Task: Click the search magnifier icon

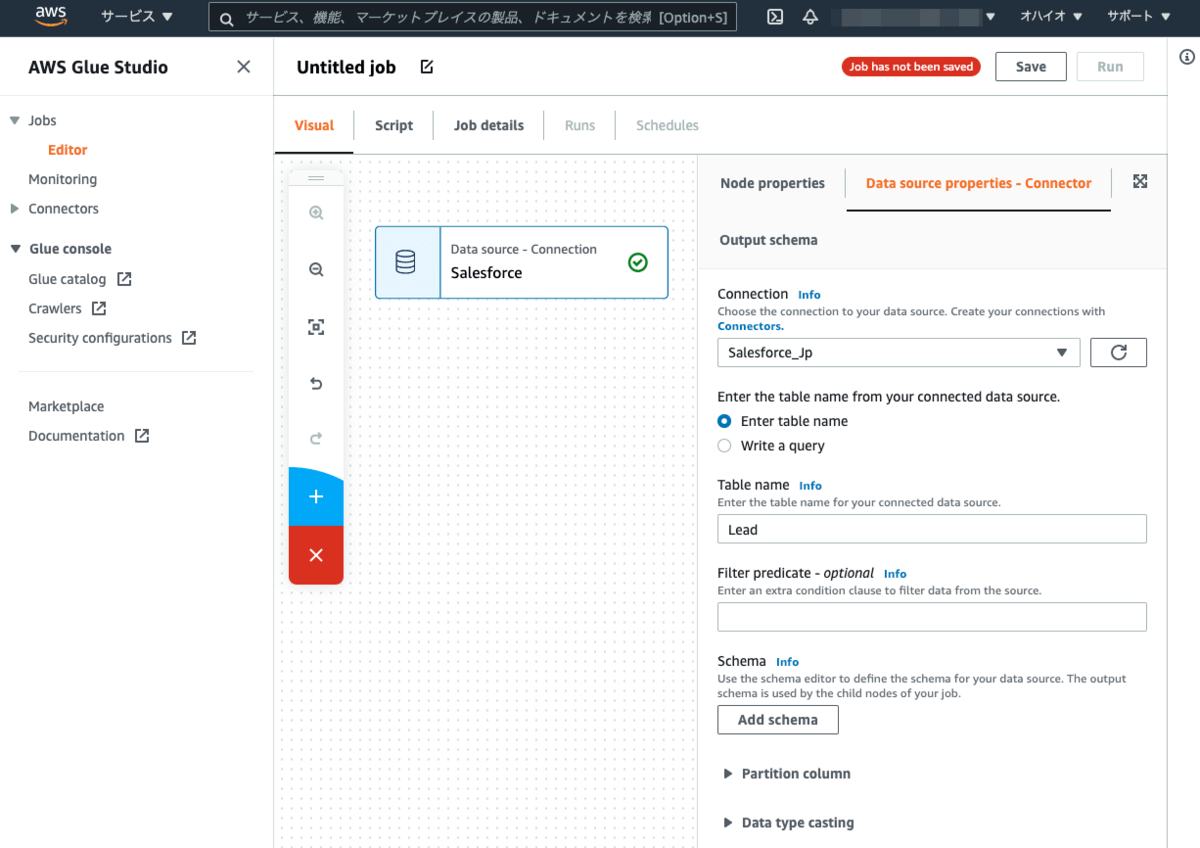Action: [x=227, y=18]
